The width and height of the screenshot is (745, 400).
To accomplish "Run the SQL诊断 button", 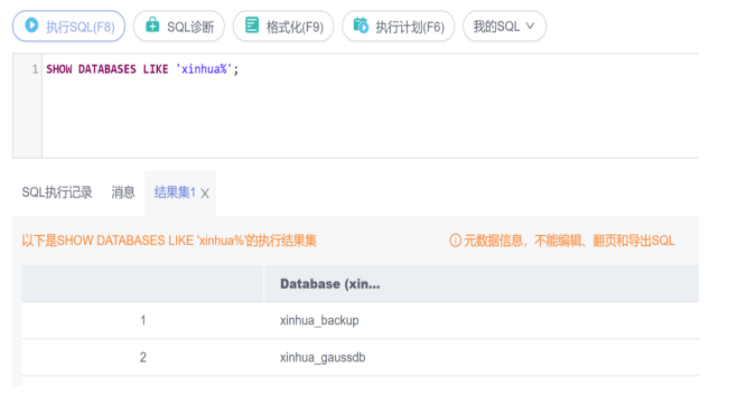I will click(179, 27).
